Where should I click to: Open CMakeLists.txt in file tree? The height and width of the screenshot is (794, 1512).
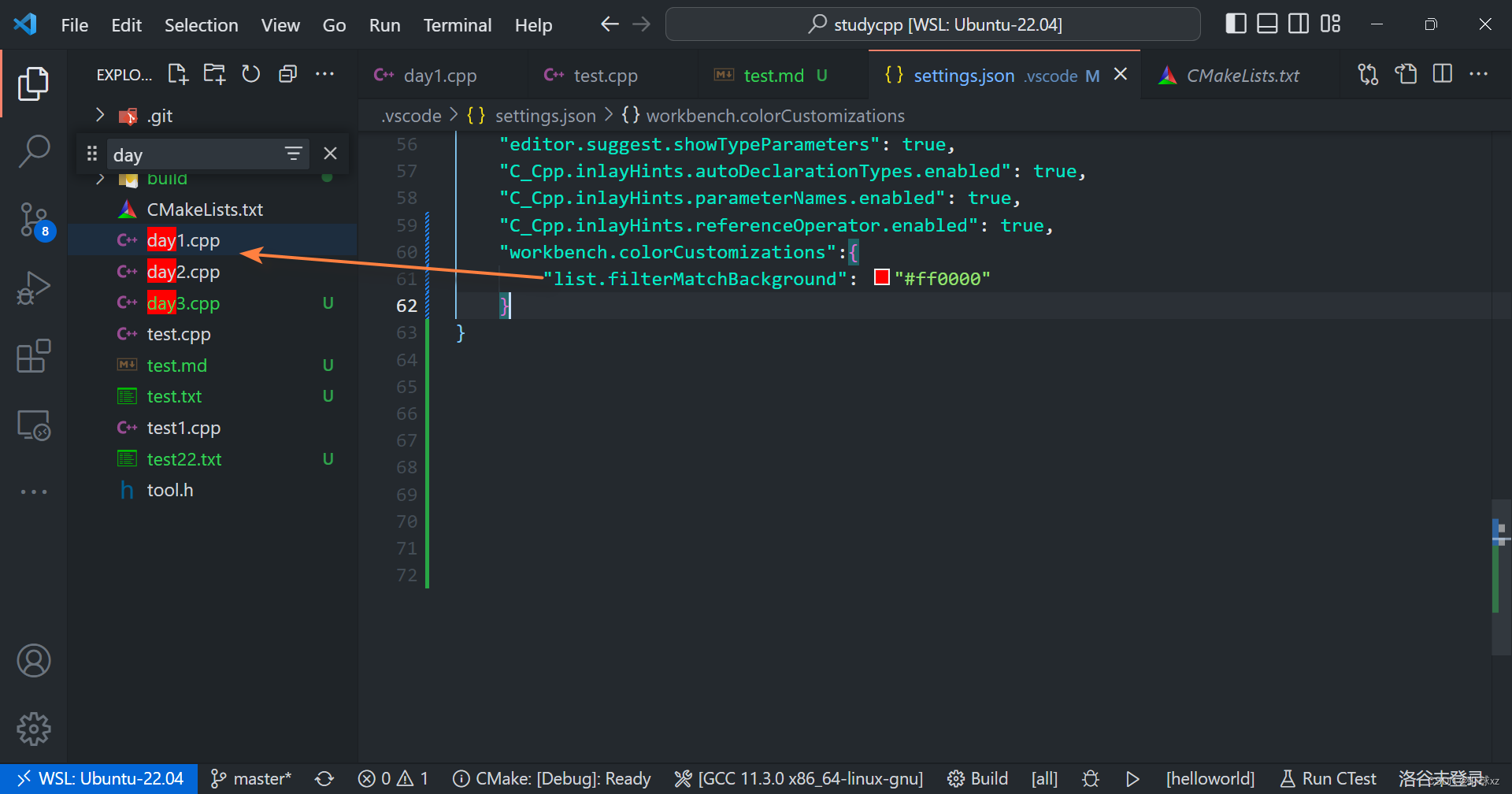[205, 210]
